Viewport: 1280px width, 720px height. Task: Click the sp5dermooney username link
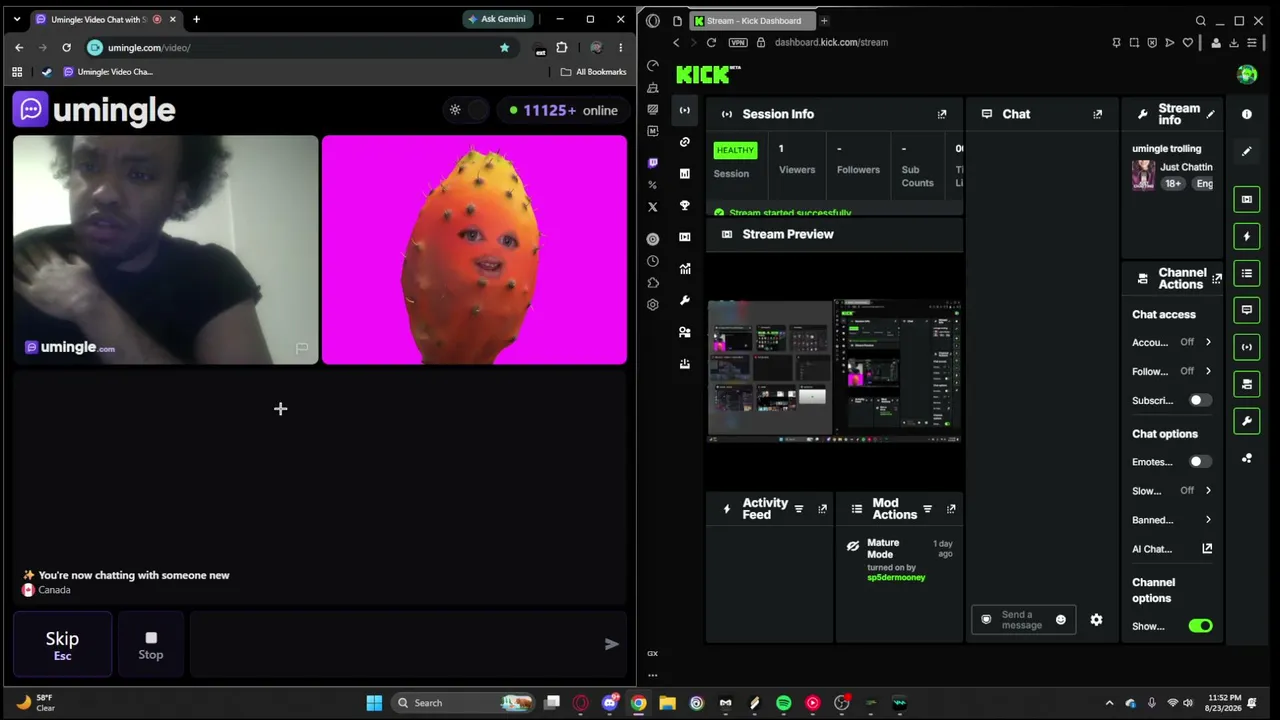[896, 578]
